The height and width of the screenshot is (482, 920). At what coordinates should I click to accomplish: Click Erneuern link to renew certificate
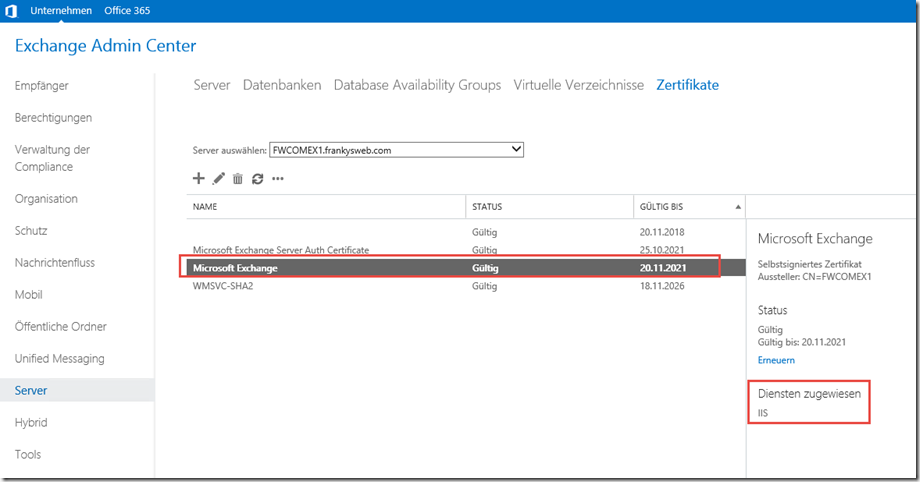point(776,360)
